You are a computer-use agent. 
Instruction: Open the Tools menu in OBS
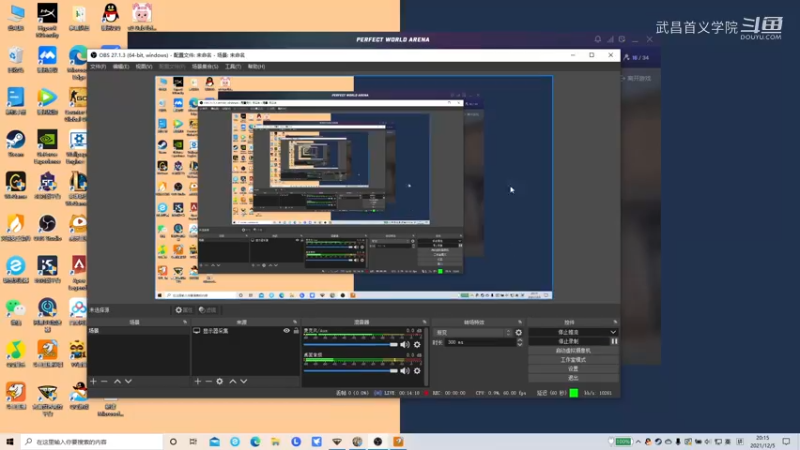(233, 67)
